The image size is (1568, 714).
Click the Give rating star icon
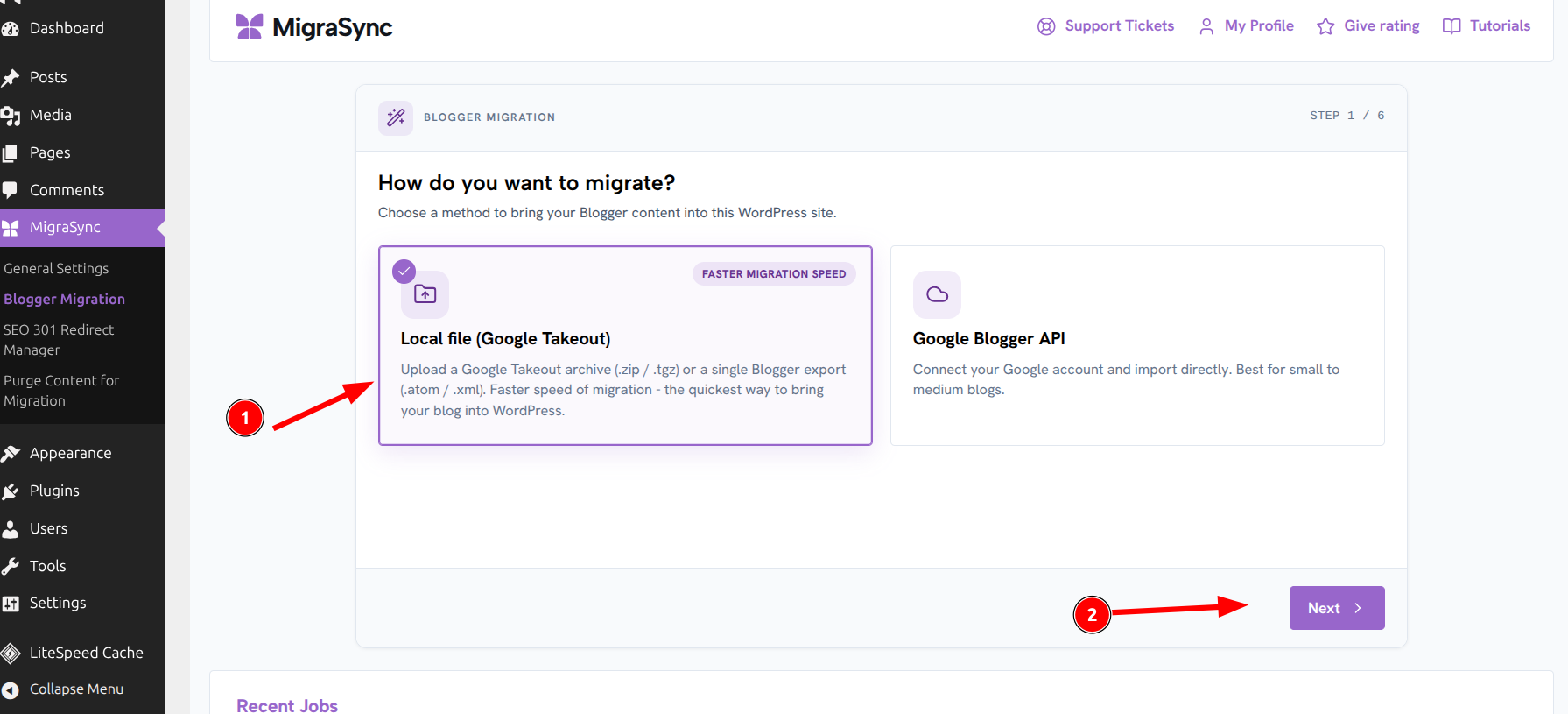pyautogui.click(x=1325, y=26)
